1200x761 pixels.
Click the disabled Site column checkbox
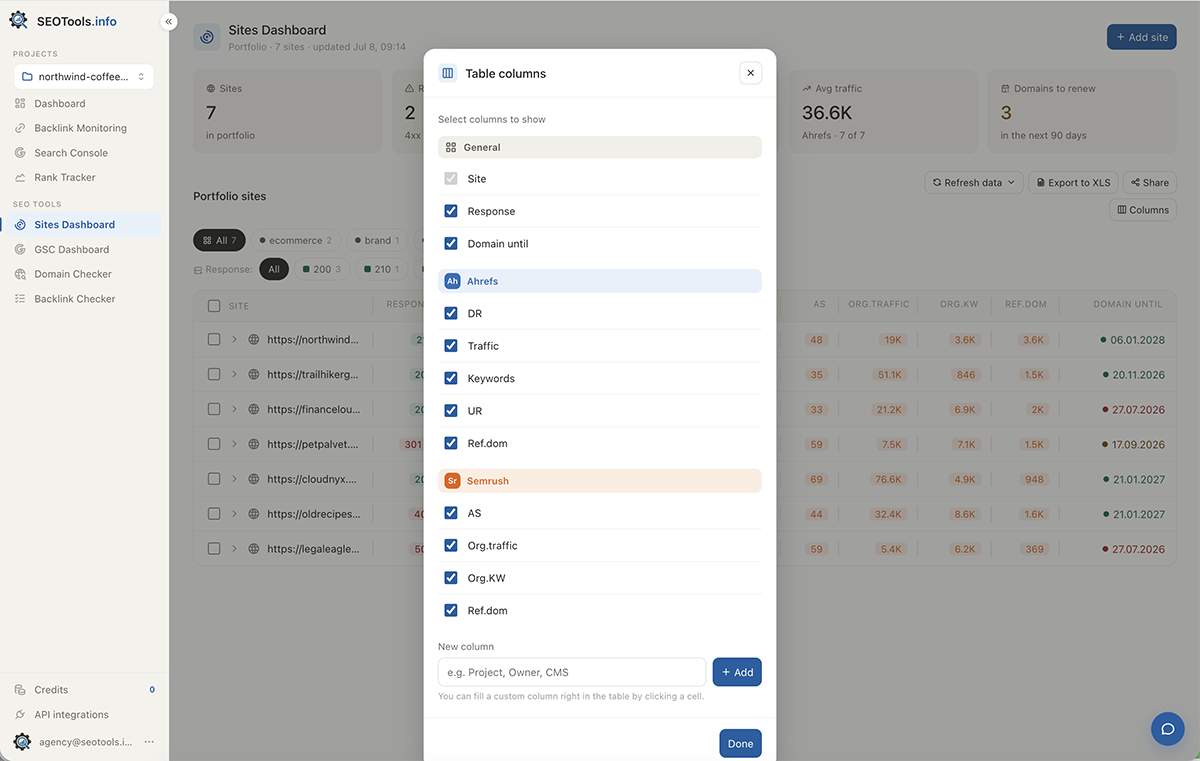coord(451,178)
